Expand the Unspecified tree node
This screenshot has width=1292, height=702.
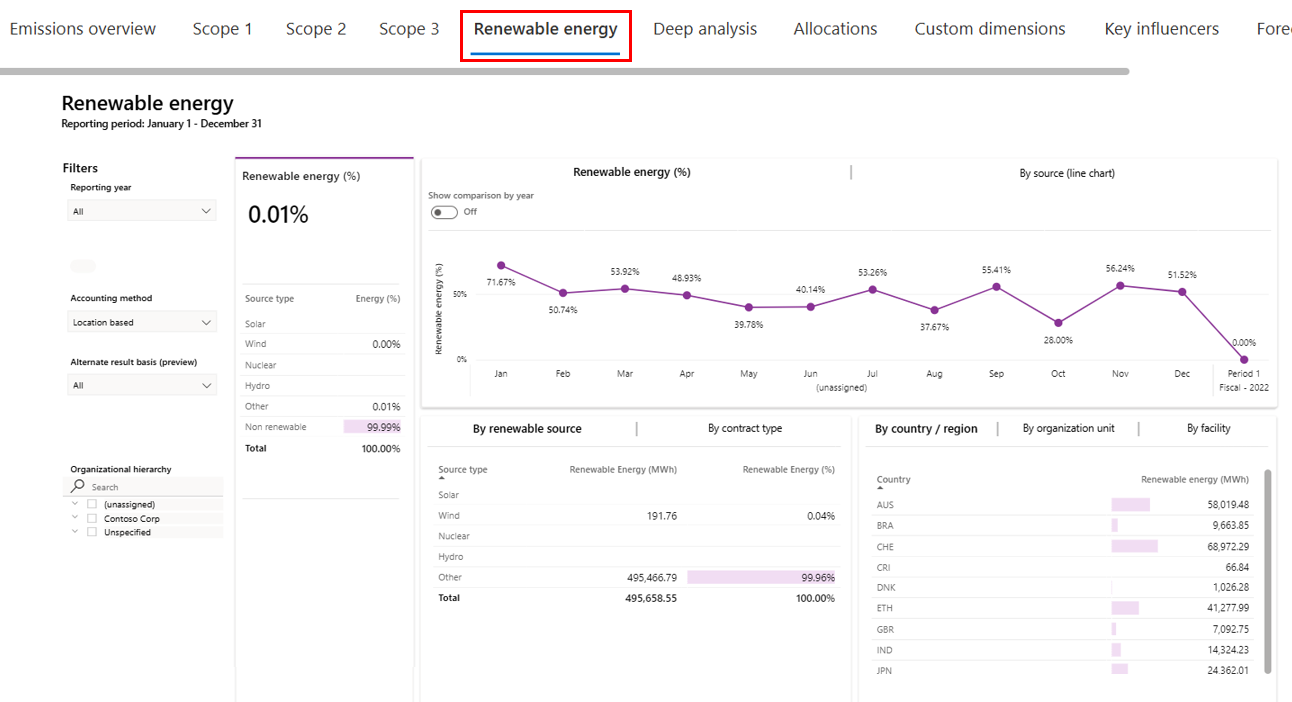point(74,531)
